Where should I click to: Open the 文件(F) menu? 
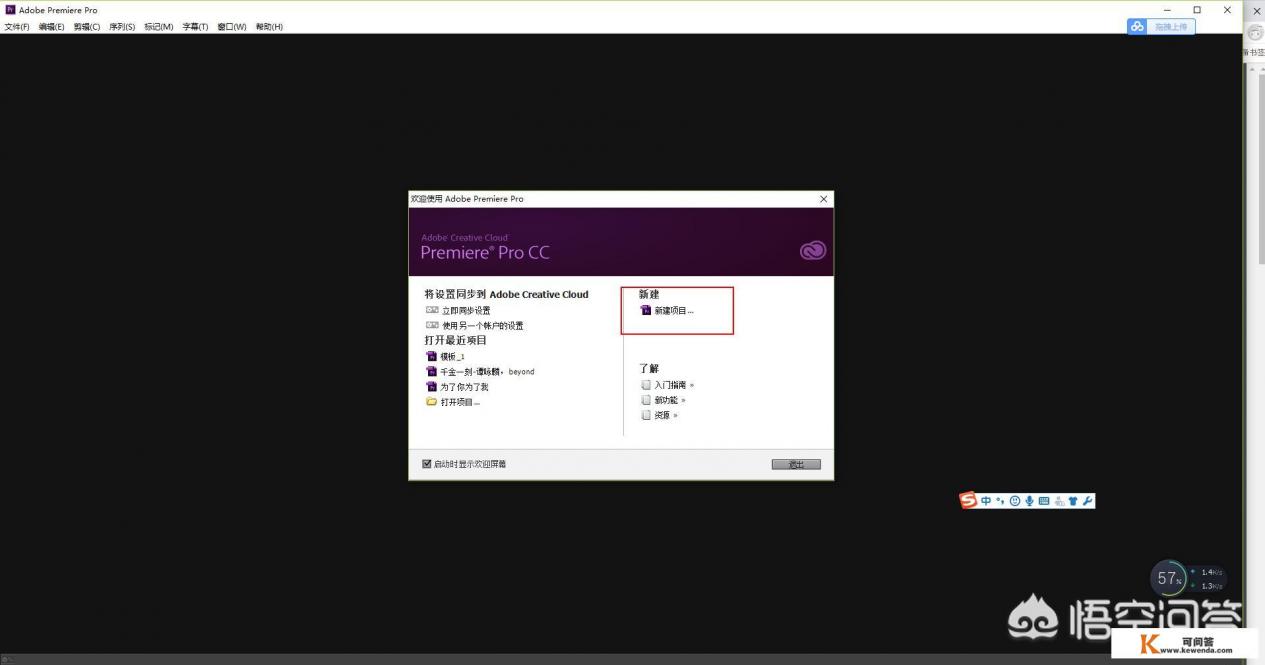(17, 27)
